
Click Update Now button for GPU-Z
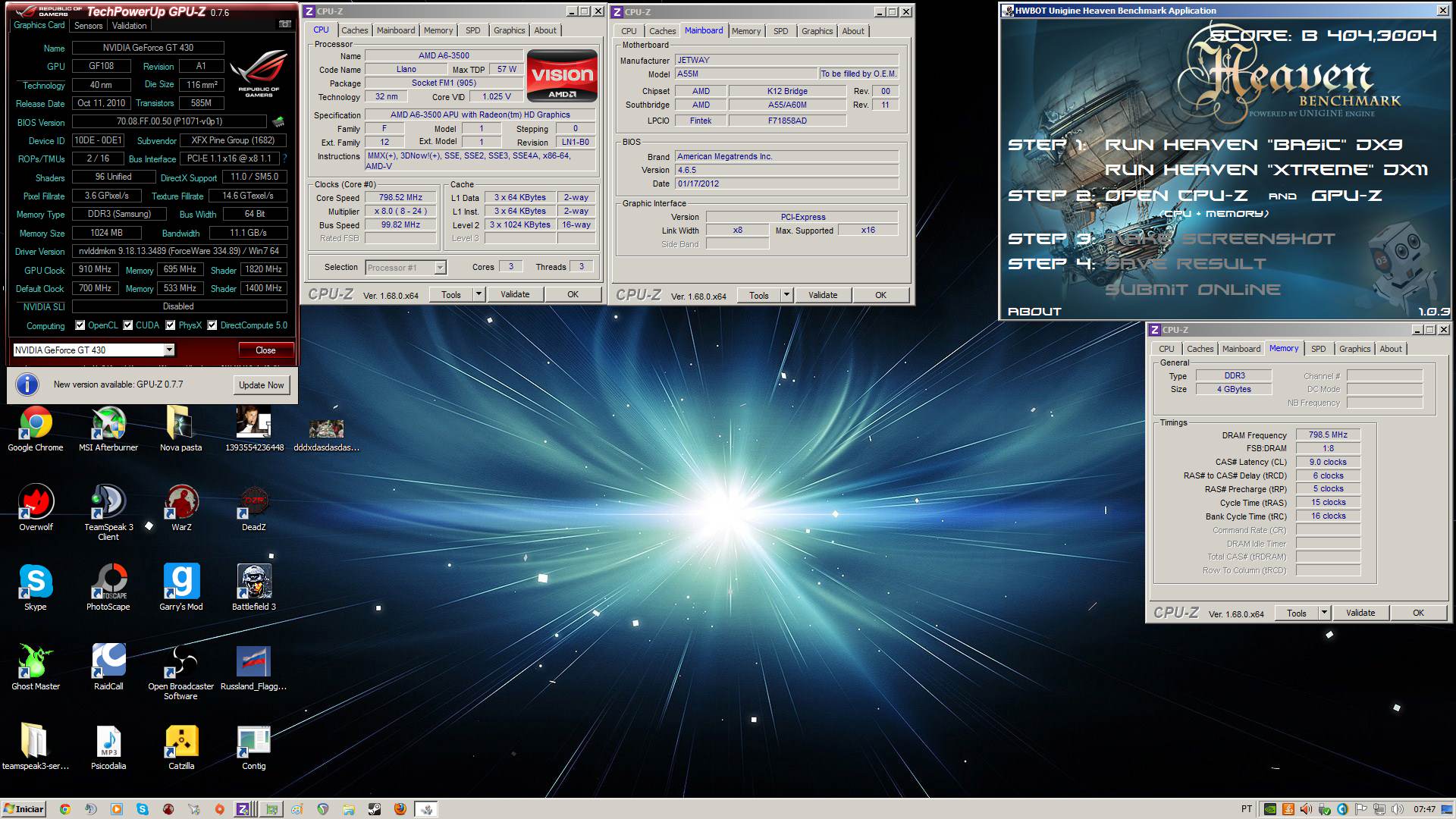point(262,384)
